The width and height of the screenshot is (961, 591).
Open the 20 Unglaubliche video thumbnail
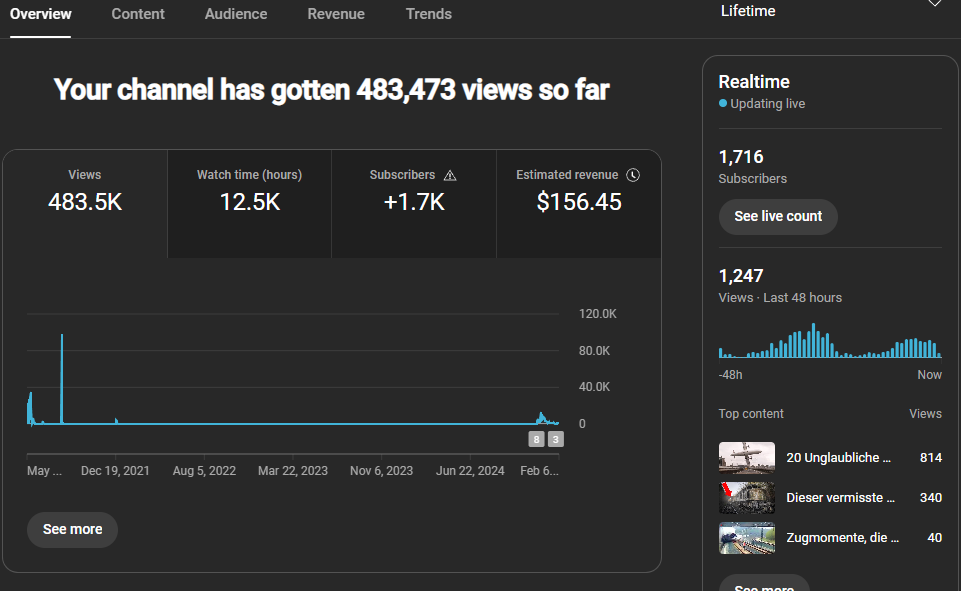746,458
